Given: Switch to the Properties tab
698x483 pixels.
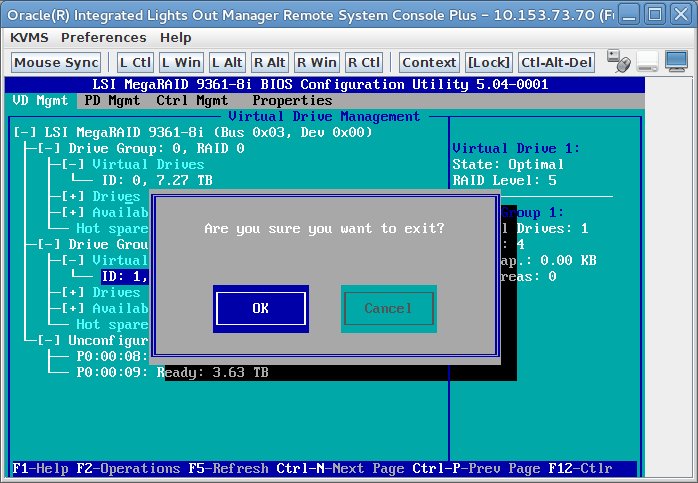Looking at the screenshot, I should [292, 101].
